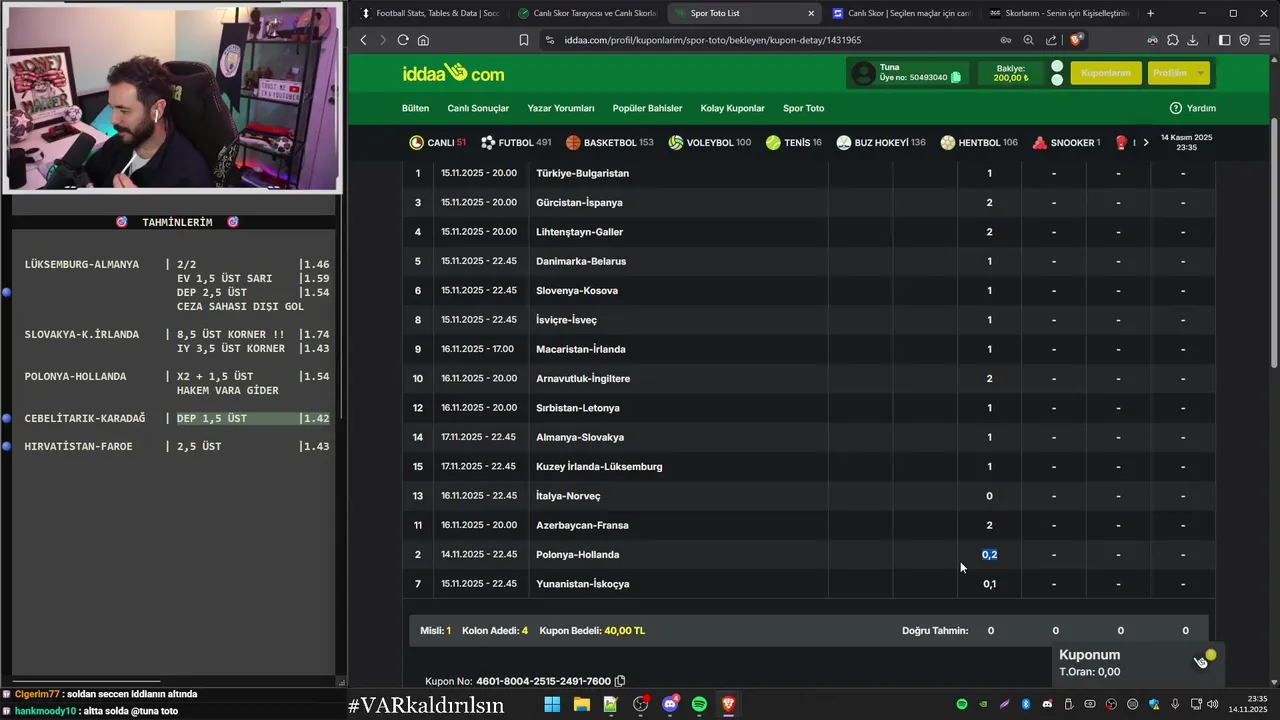Viewport: 1280px width, 720px height.
Task: Click the Kuponlarım button
Action: [x=1105, y=73]
